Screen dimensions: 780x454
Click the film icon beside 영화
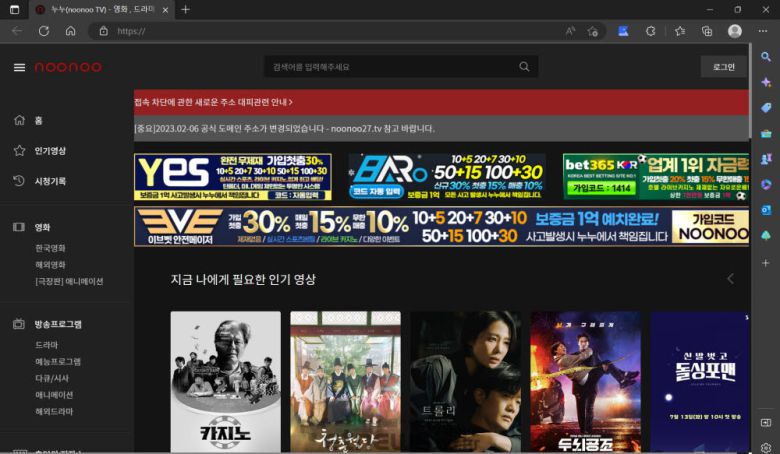(x=19, y=227)
